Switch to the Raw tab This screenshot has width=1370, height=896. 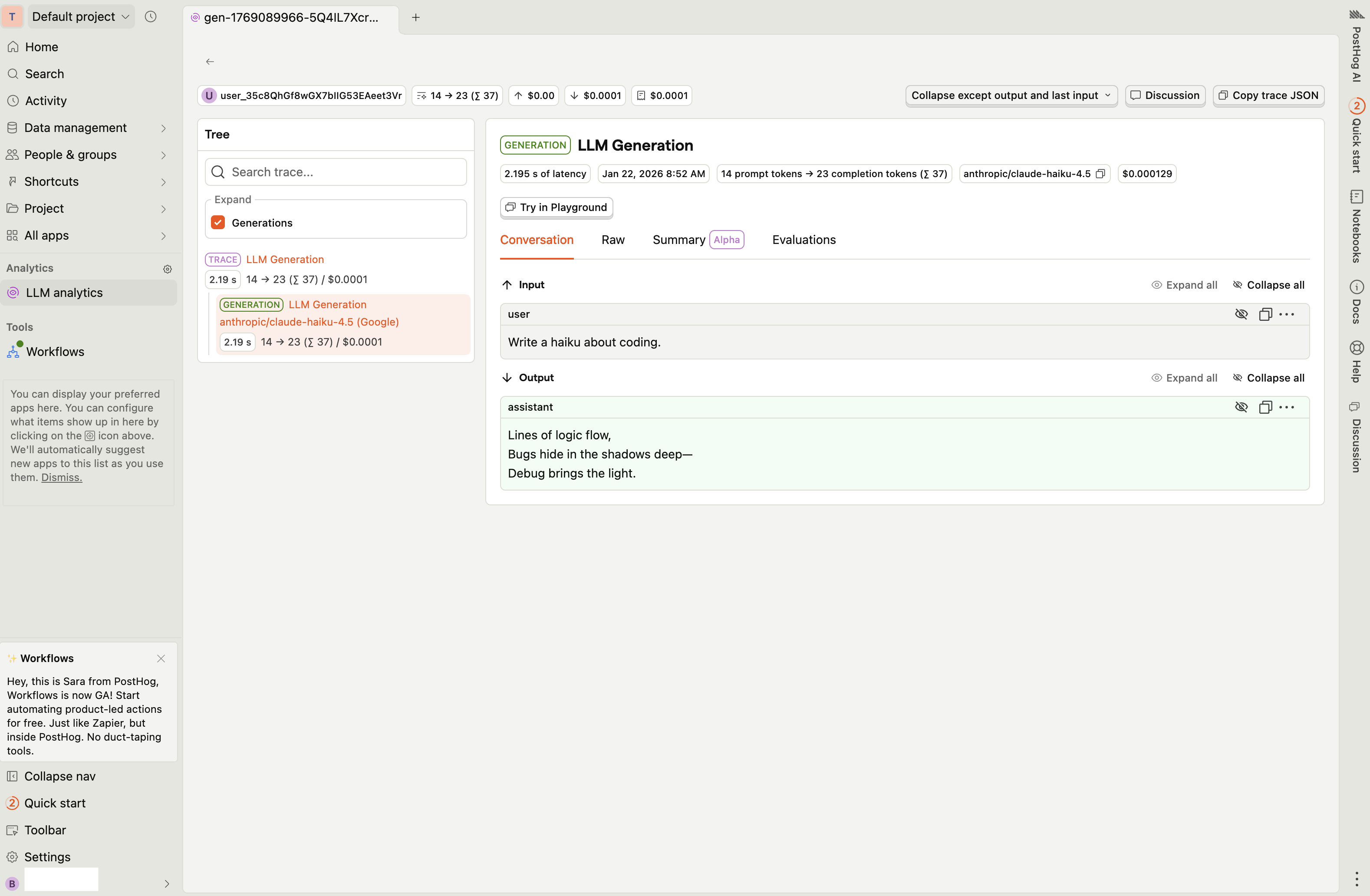tap(613, 240)
